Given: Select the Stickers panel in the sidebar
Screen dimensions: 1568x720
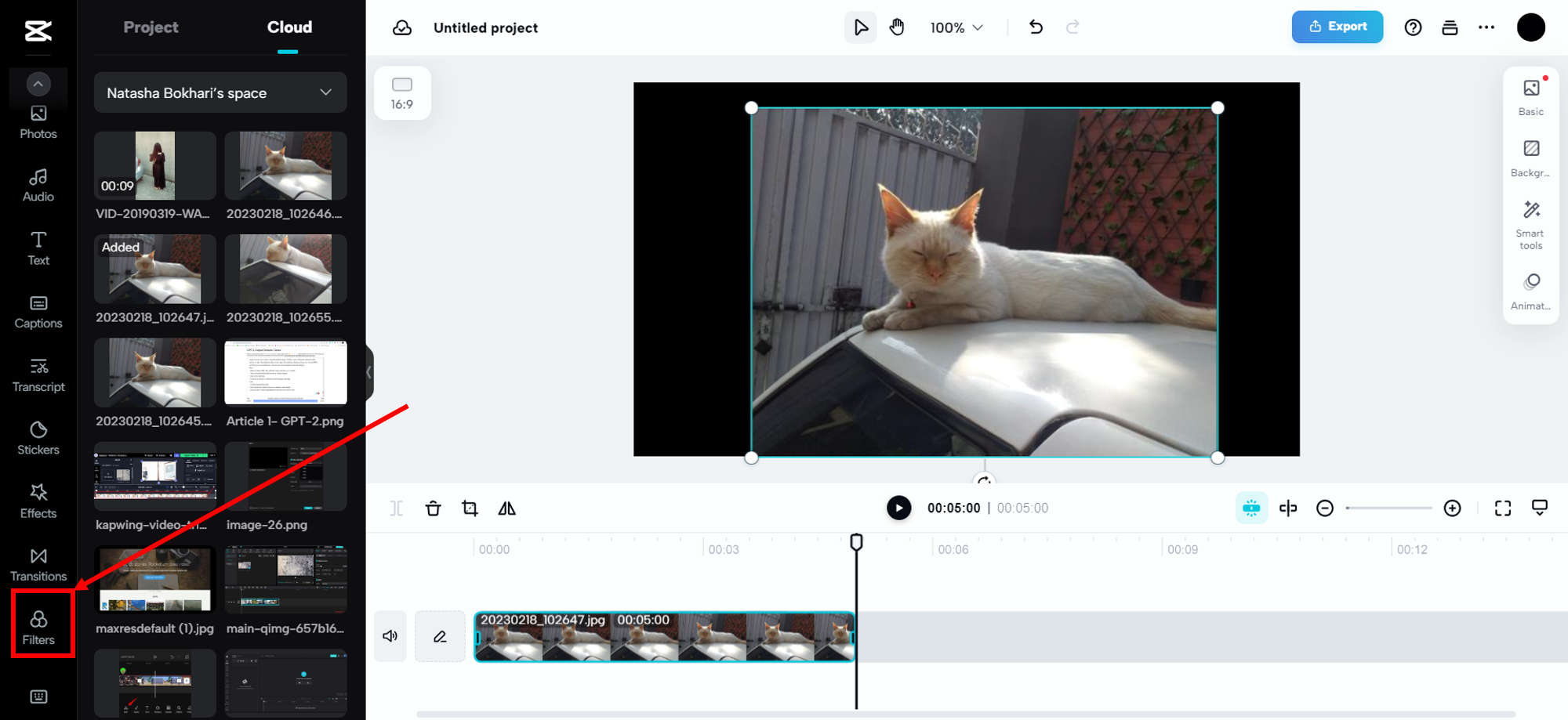Looking at the screenshot, I should point(38,438).
